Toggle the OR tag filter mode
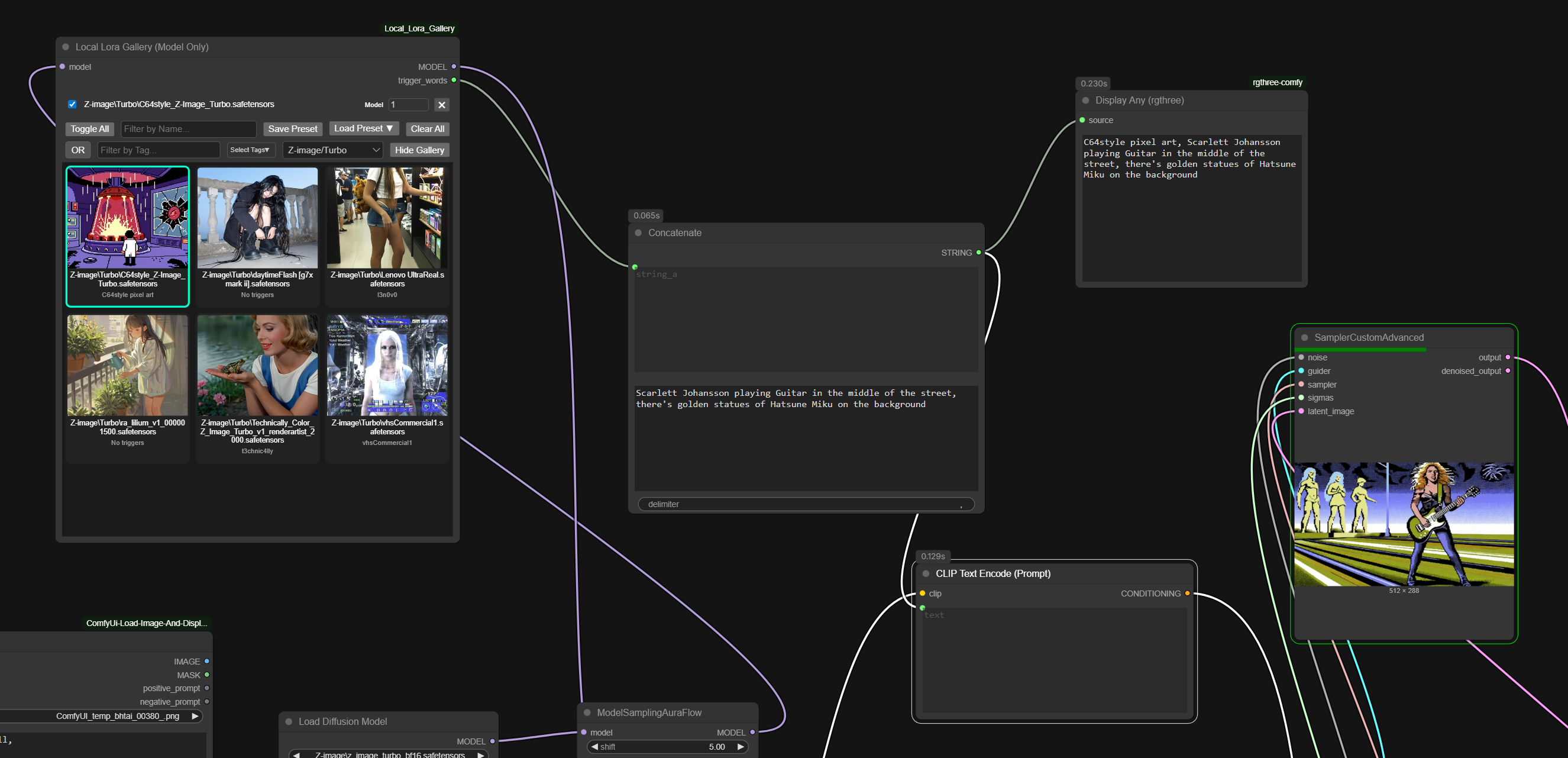The width and height of the screenshot is (1568, 758). 78,150
